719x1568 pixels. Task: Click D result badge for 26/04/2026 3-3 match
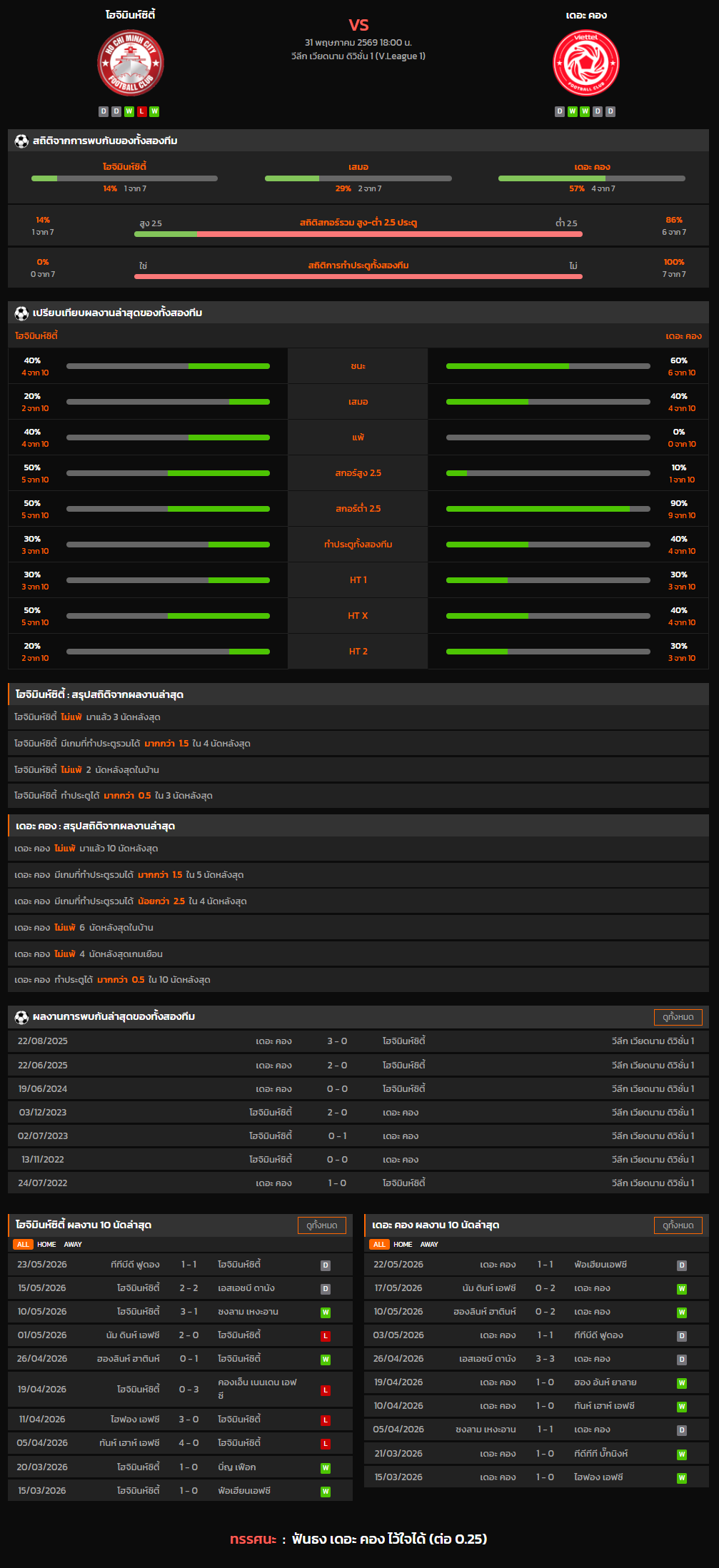(x=682, y=1360)
